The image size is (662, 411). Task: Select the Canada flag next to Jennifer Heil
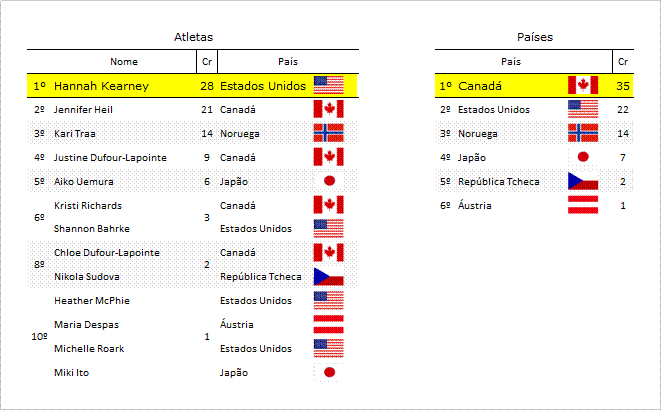point(328,109)
